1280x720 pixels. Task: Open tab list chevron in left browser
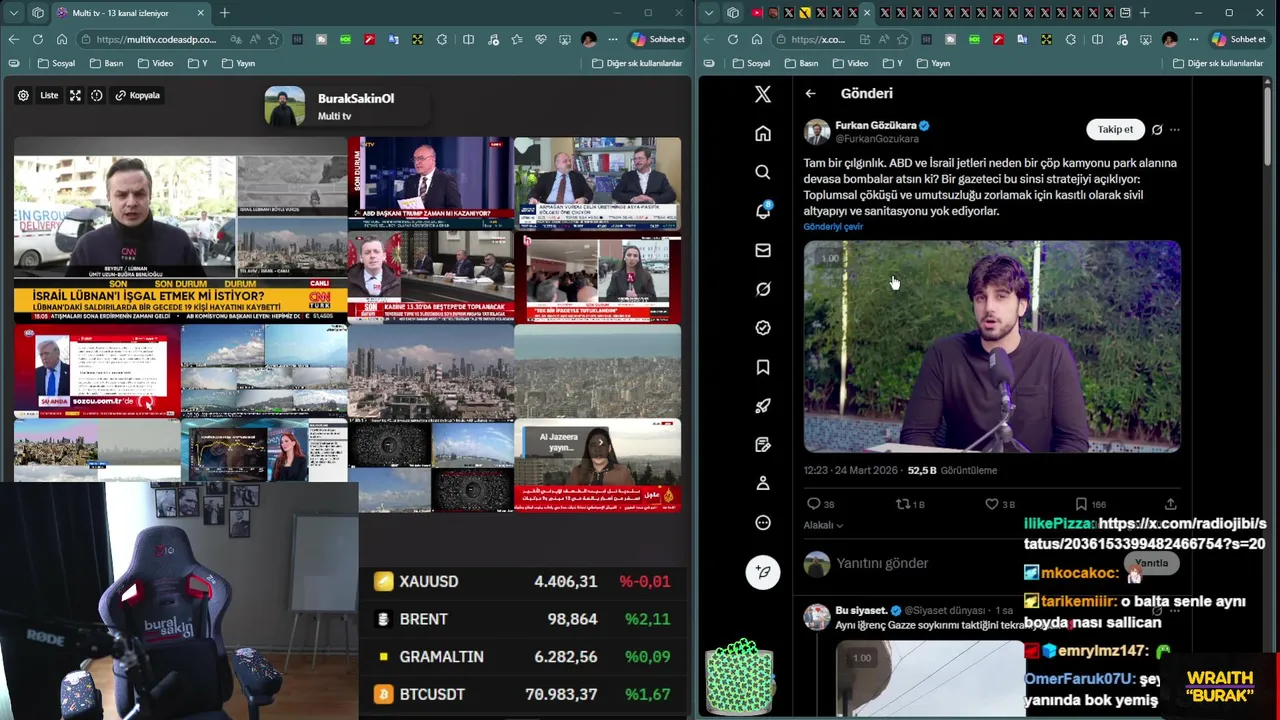[x=13, y=13]
